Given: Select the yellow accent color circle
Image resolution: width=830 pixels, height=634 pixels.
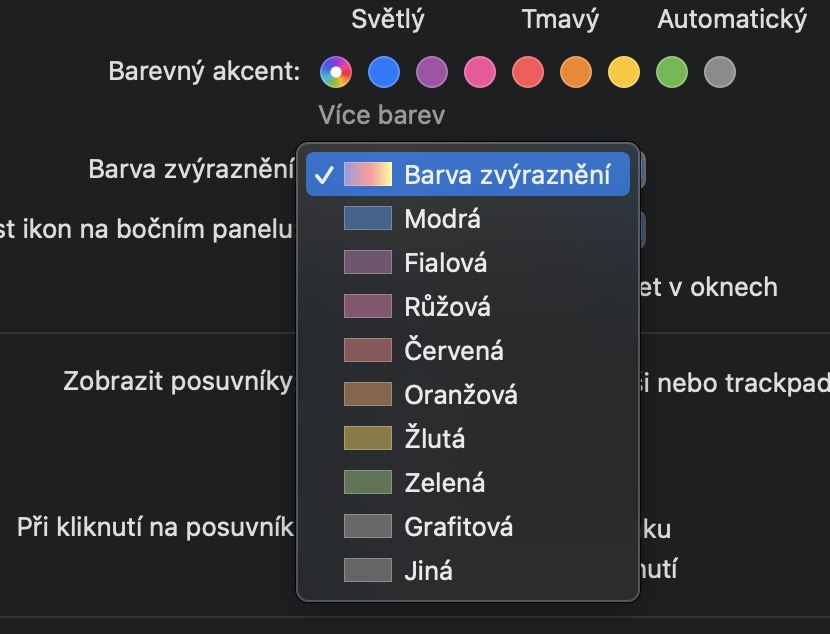Looking at the screenshot, I should point(624,72).
